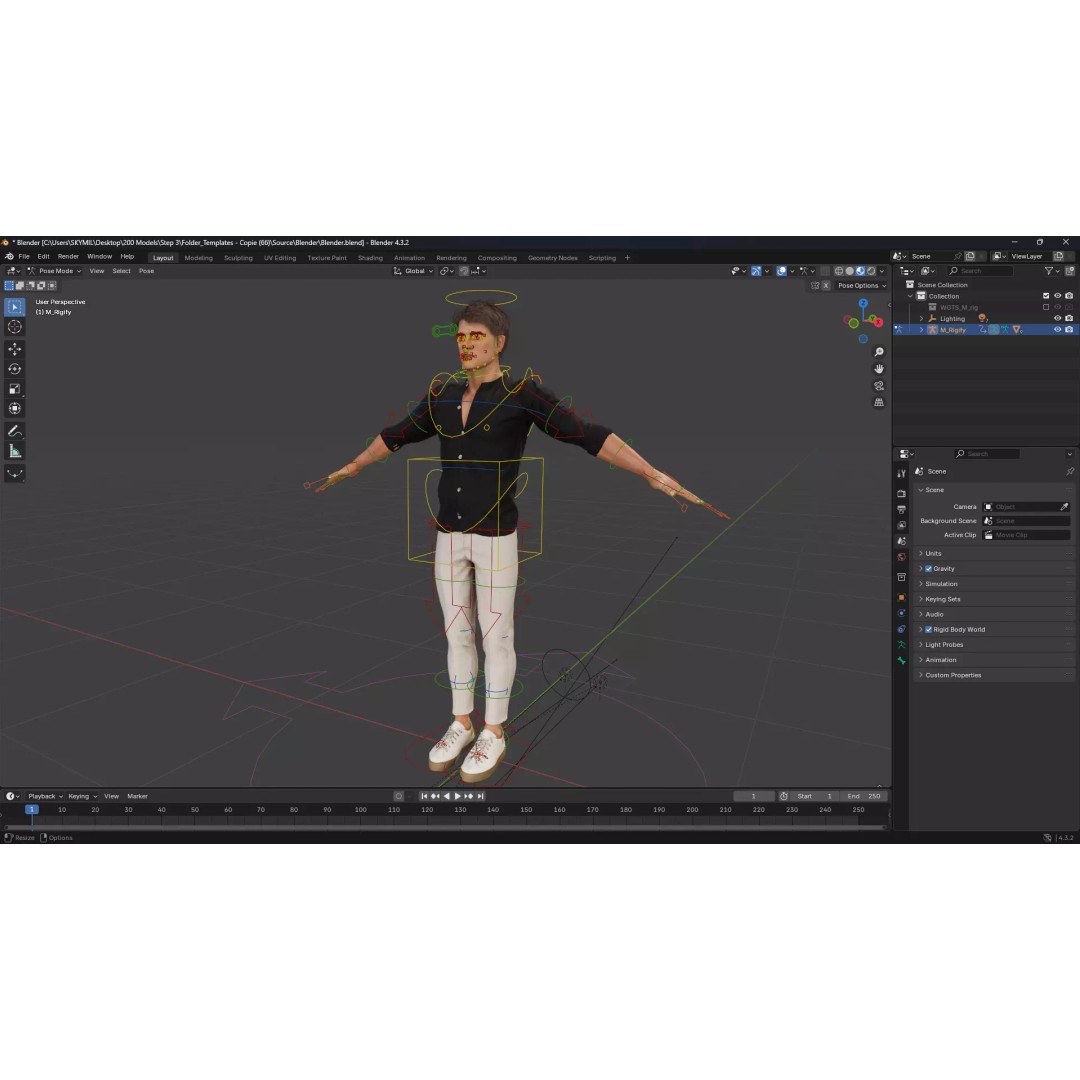Pick the Breakdowner pose tool
Viewport: 1080px width, 1080px height.
click(14, 474)
